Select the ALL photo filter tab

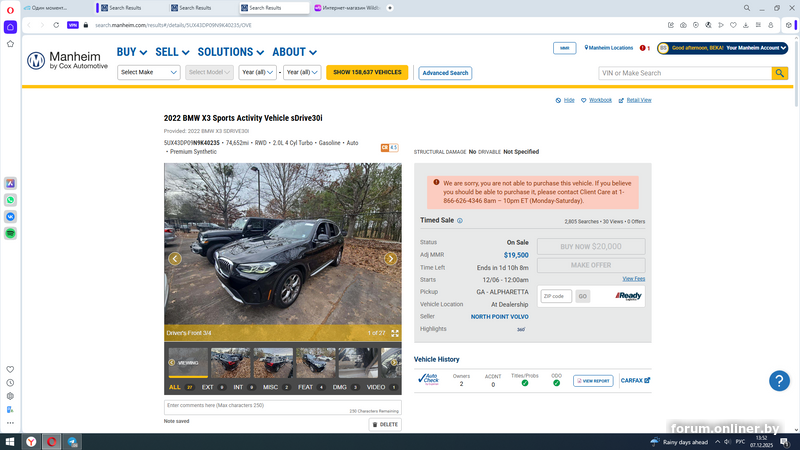tap(181, 387)
